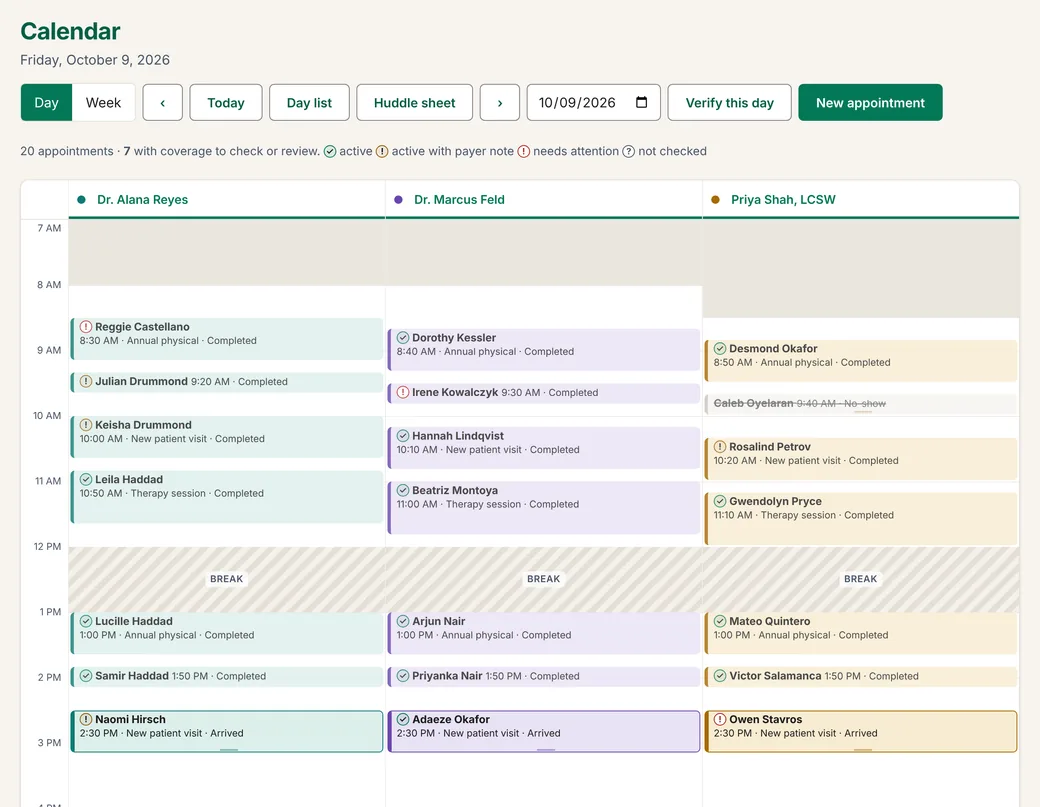
Task: Click active coverage icon beside Priyanka Nair
Action: [x=403, y=676]
